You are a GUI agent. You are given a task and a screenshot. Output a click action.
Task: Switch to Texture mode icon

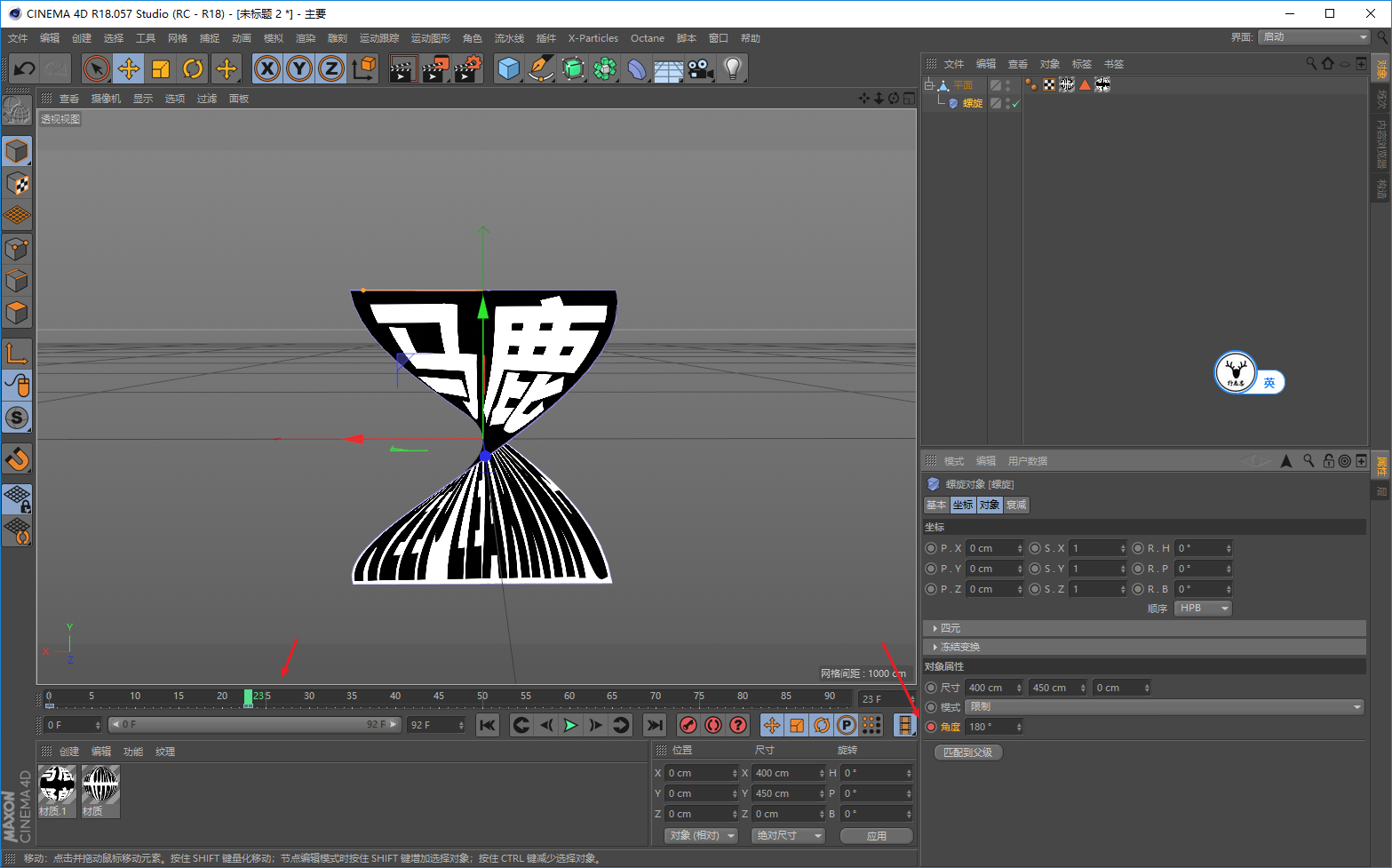click(x=17, y=184)
